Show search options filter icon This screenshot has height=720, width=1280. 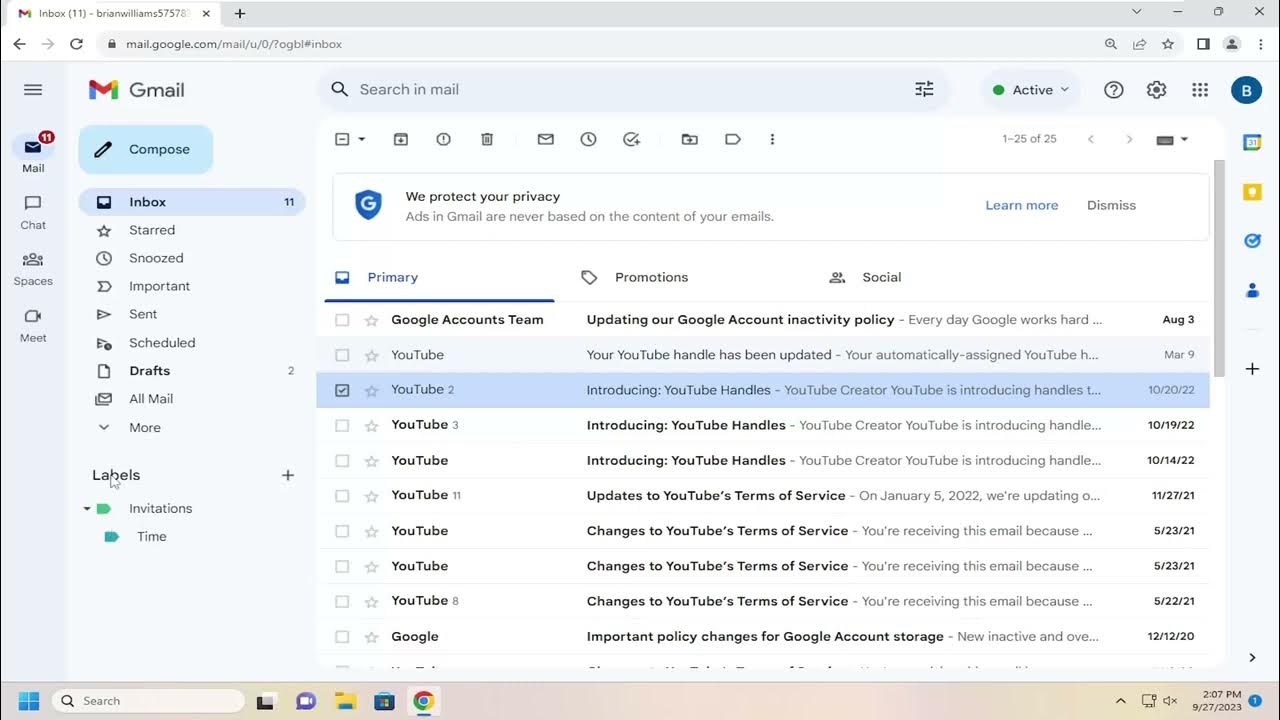point(925,90)
